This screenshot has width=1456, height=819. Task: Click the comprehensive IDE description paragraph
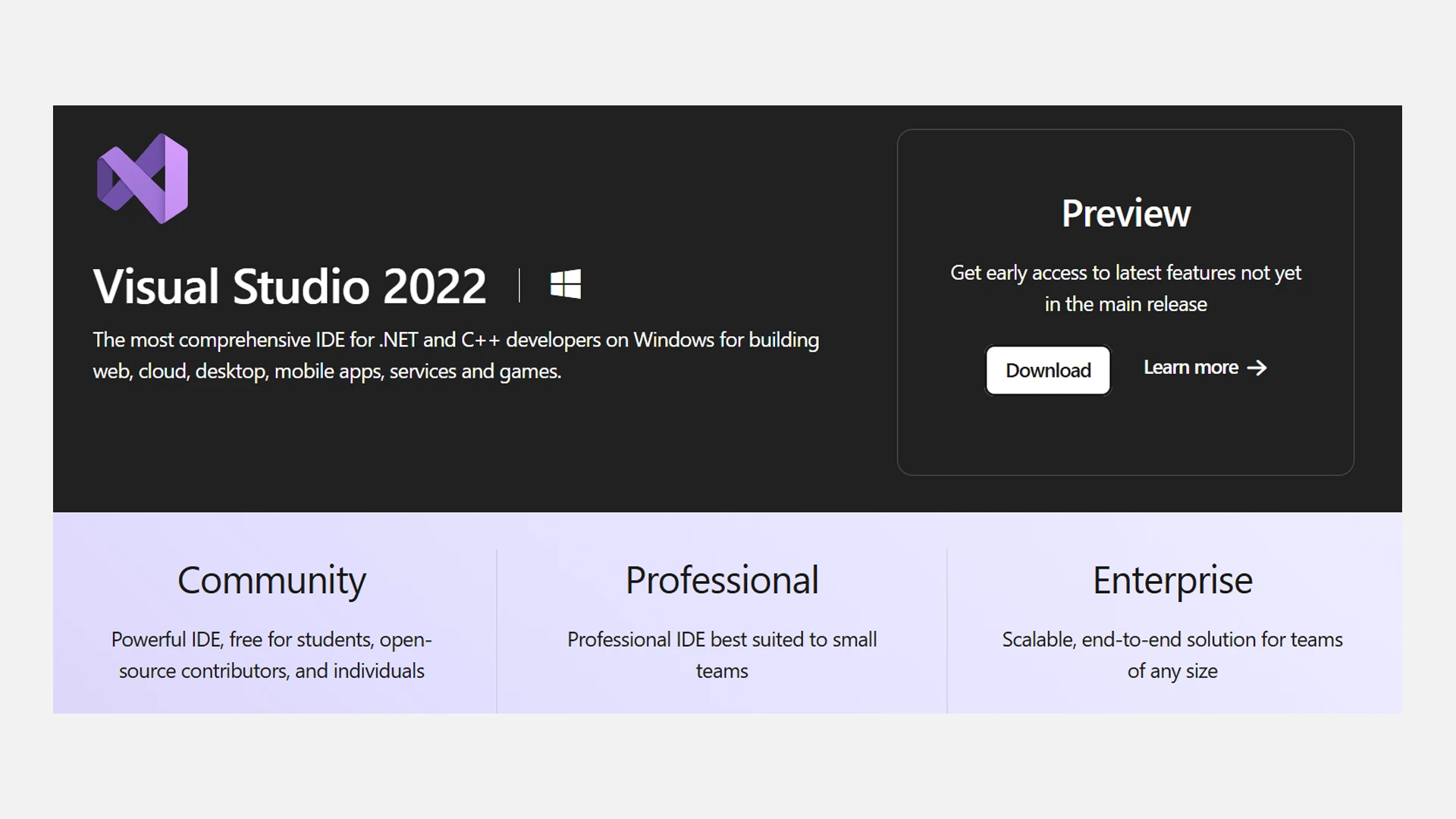point(455,355)
